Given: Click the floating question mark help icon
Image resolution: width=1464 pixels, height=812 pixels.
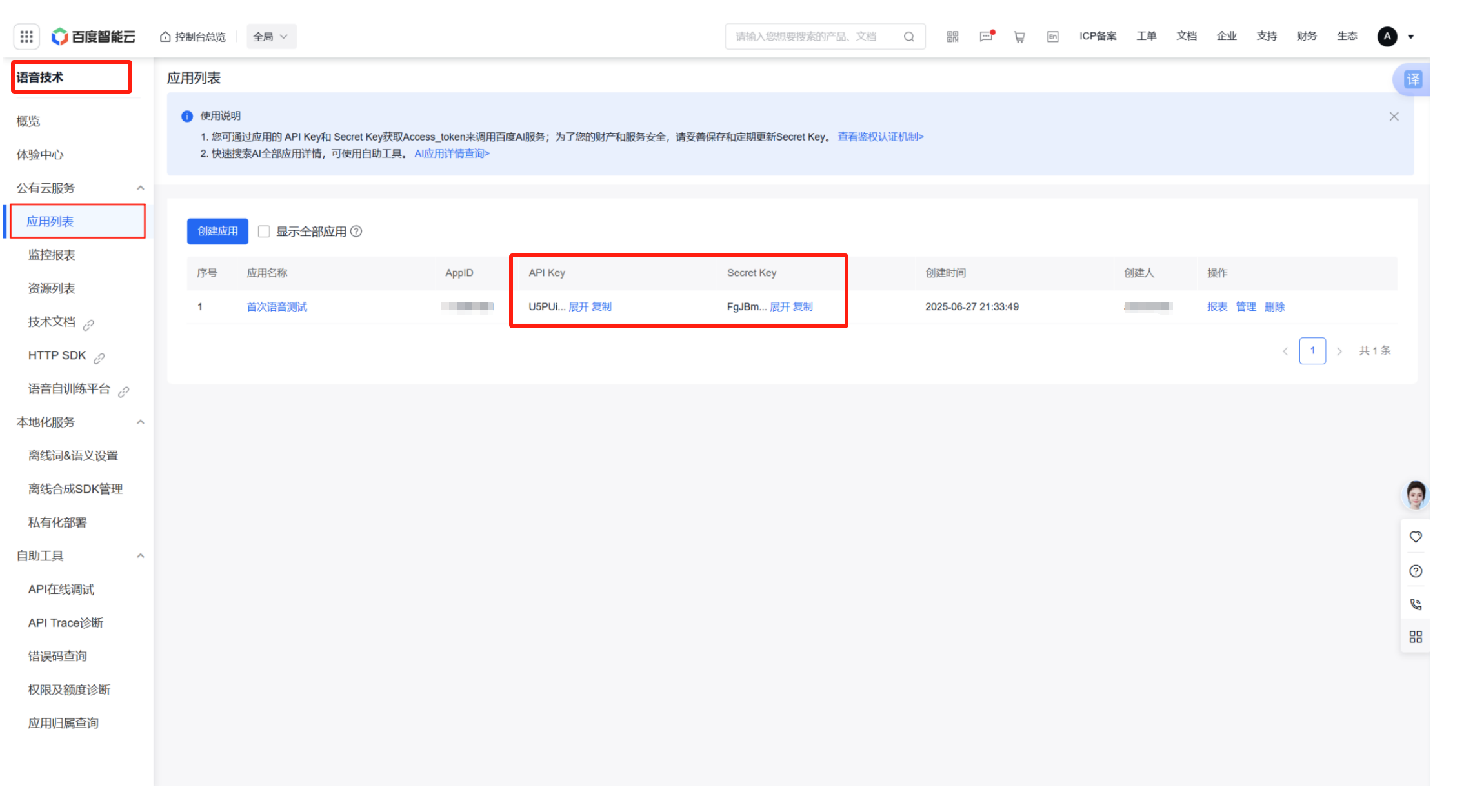Looking at the screenshot, I should point(1416,571).
